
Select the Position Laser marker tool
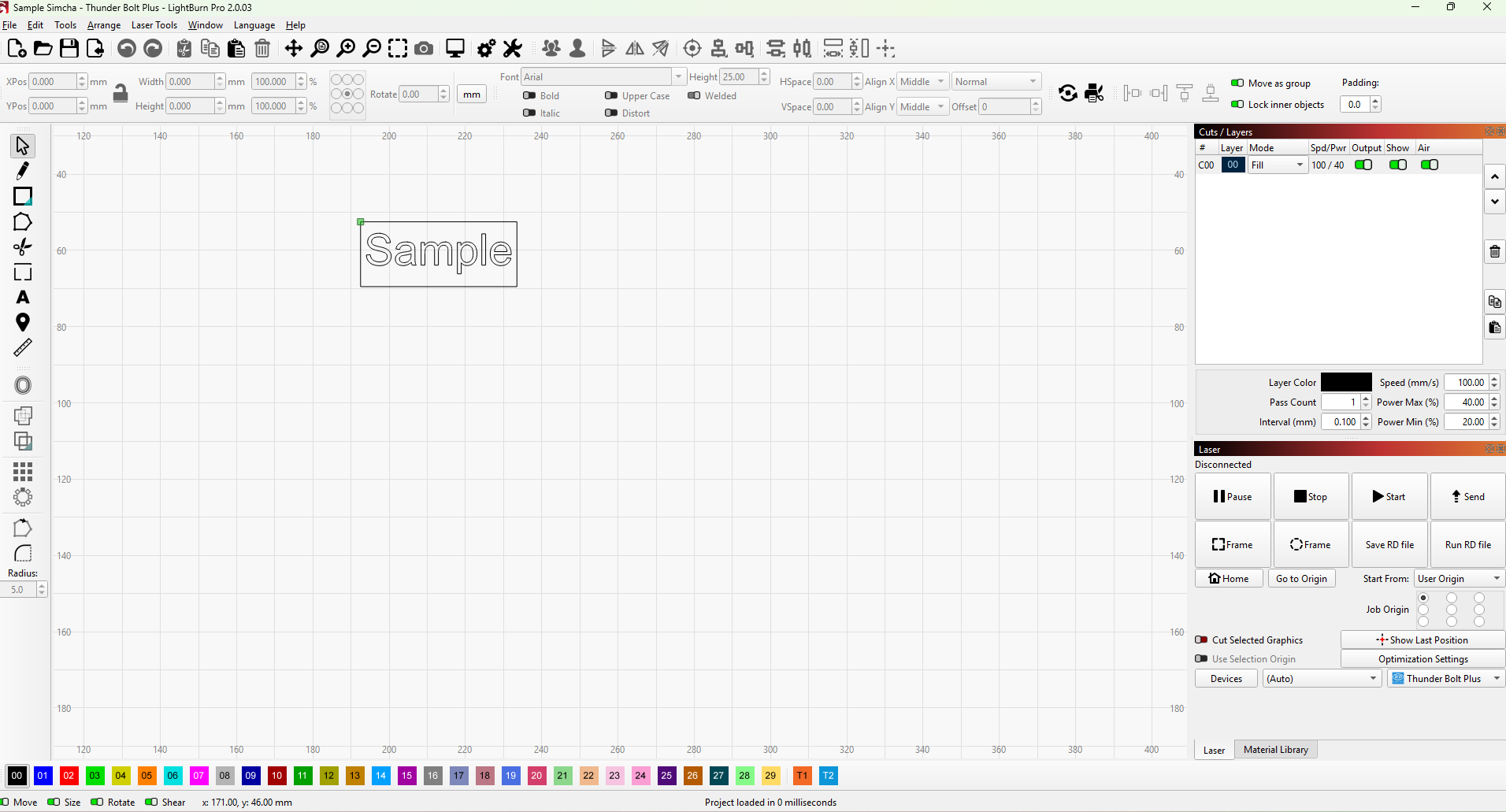(23, 322)
